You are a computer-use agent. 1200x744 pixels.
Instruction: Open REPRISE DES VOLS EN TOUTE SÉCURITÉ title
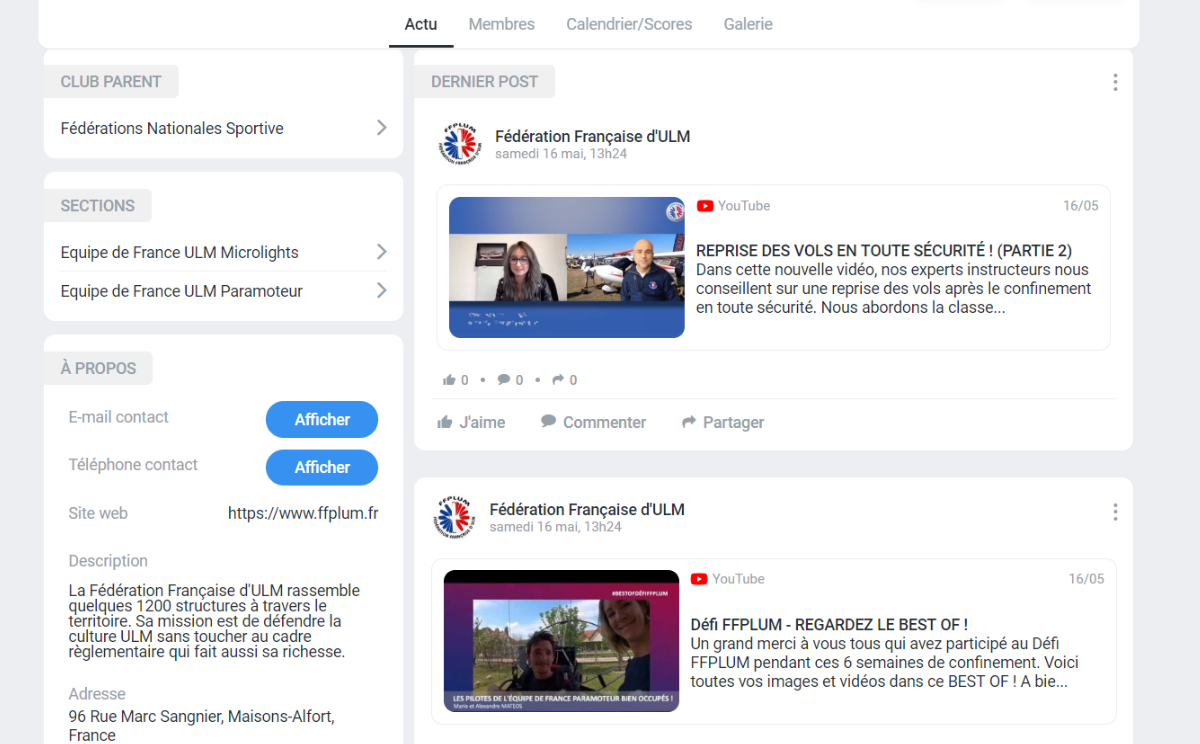884,250
